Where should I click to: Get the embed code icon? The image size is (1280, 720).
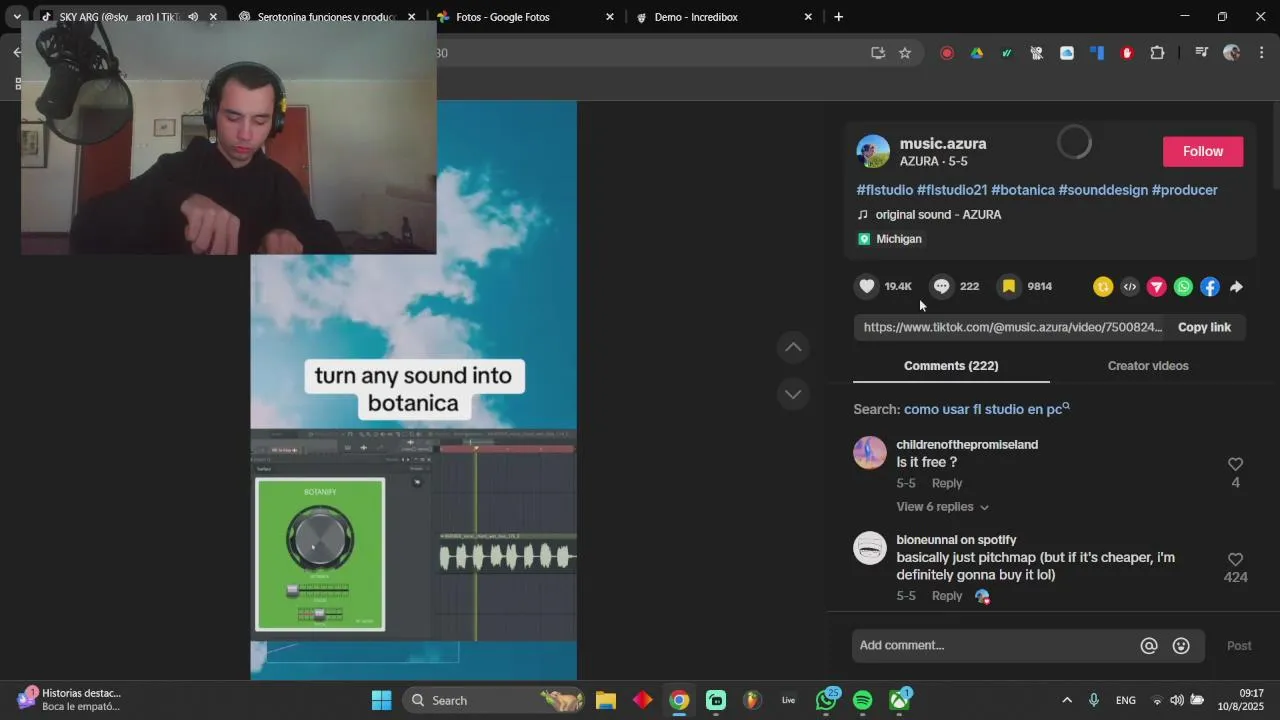click(x=1130, y=287)
